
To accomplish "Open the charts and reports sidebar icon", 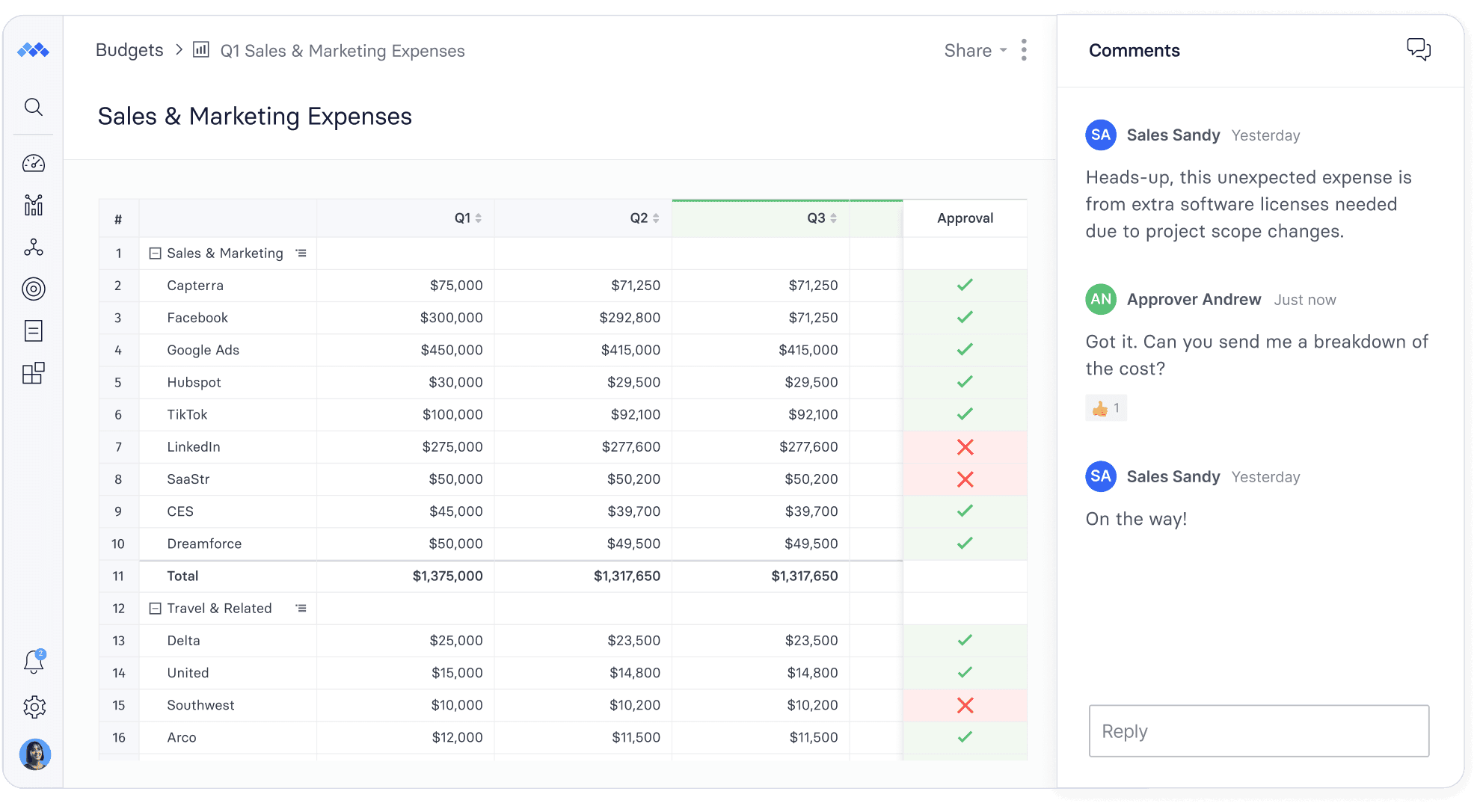I will [x=33, y=206].
